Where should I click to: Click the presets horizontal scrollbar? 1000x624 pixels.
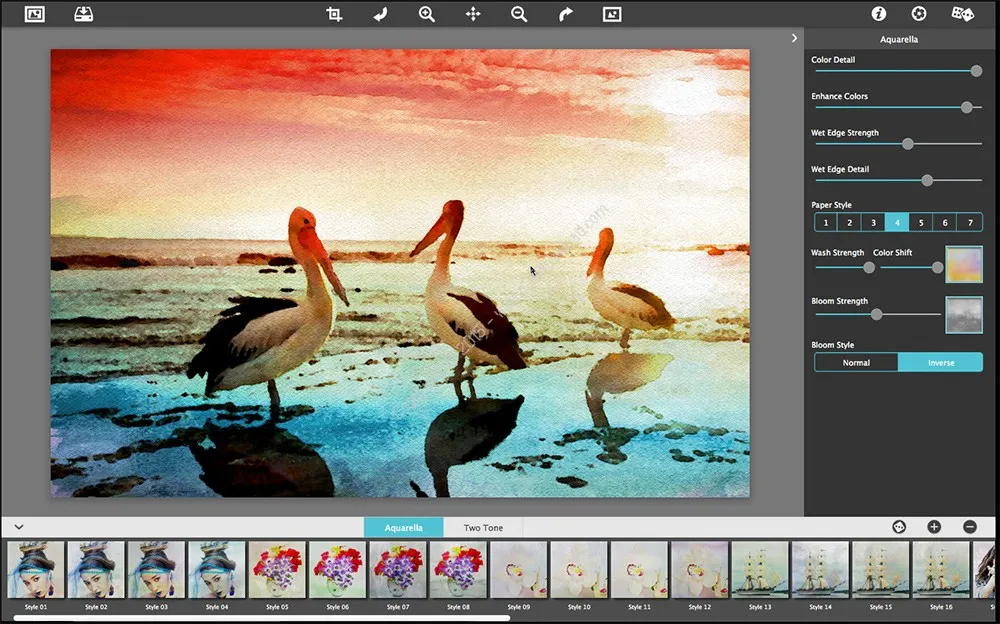261,618
